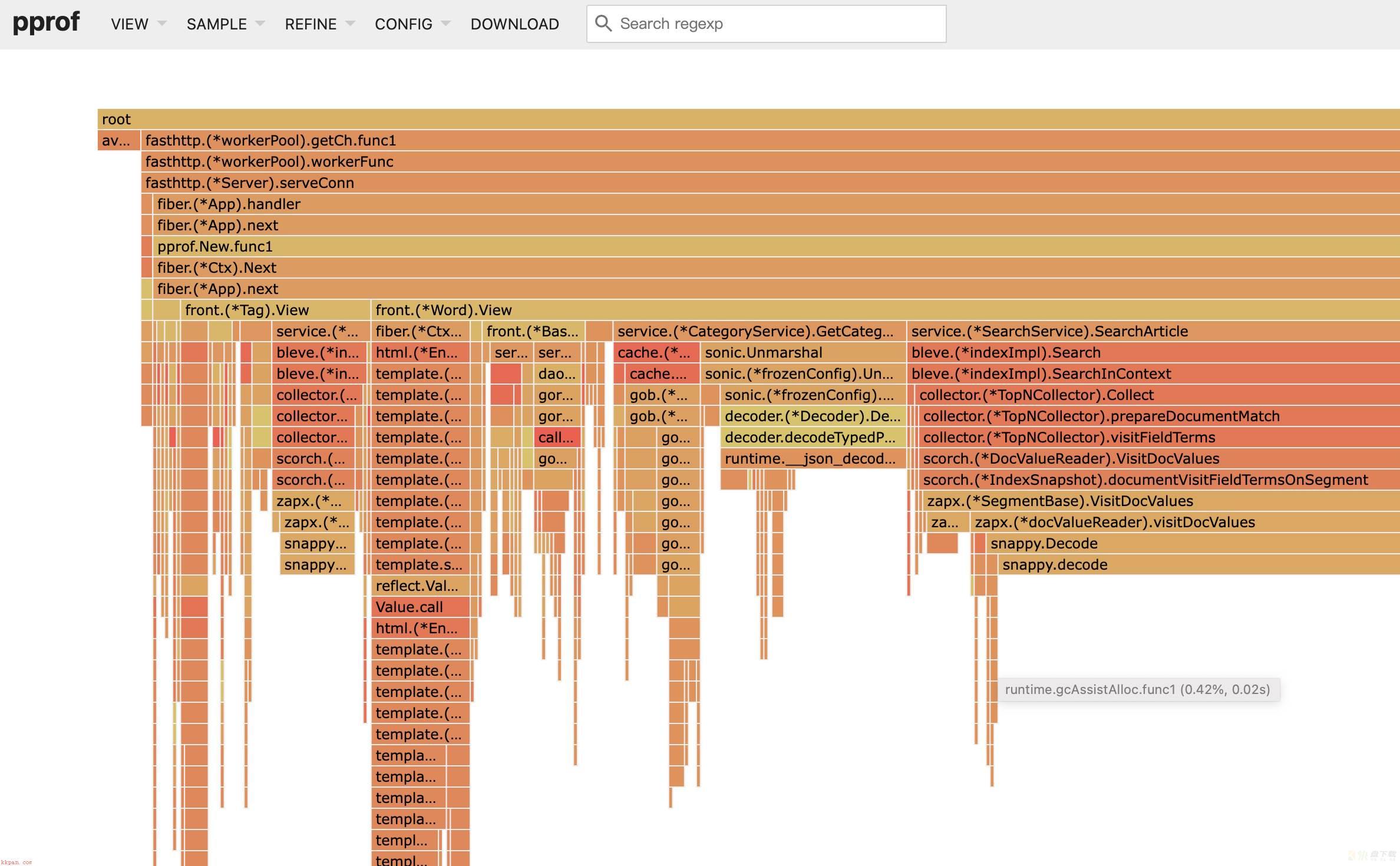Image resolution: width=1400 pixels, height=866 pixels.
Task: Select front.(*Tag).View frame
Action: [x=275, y=310]
